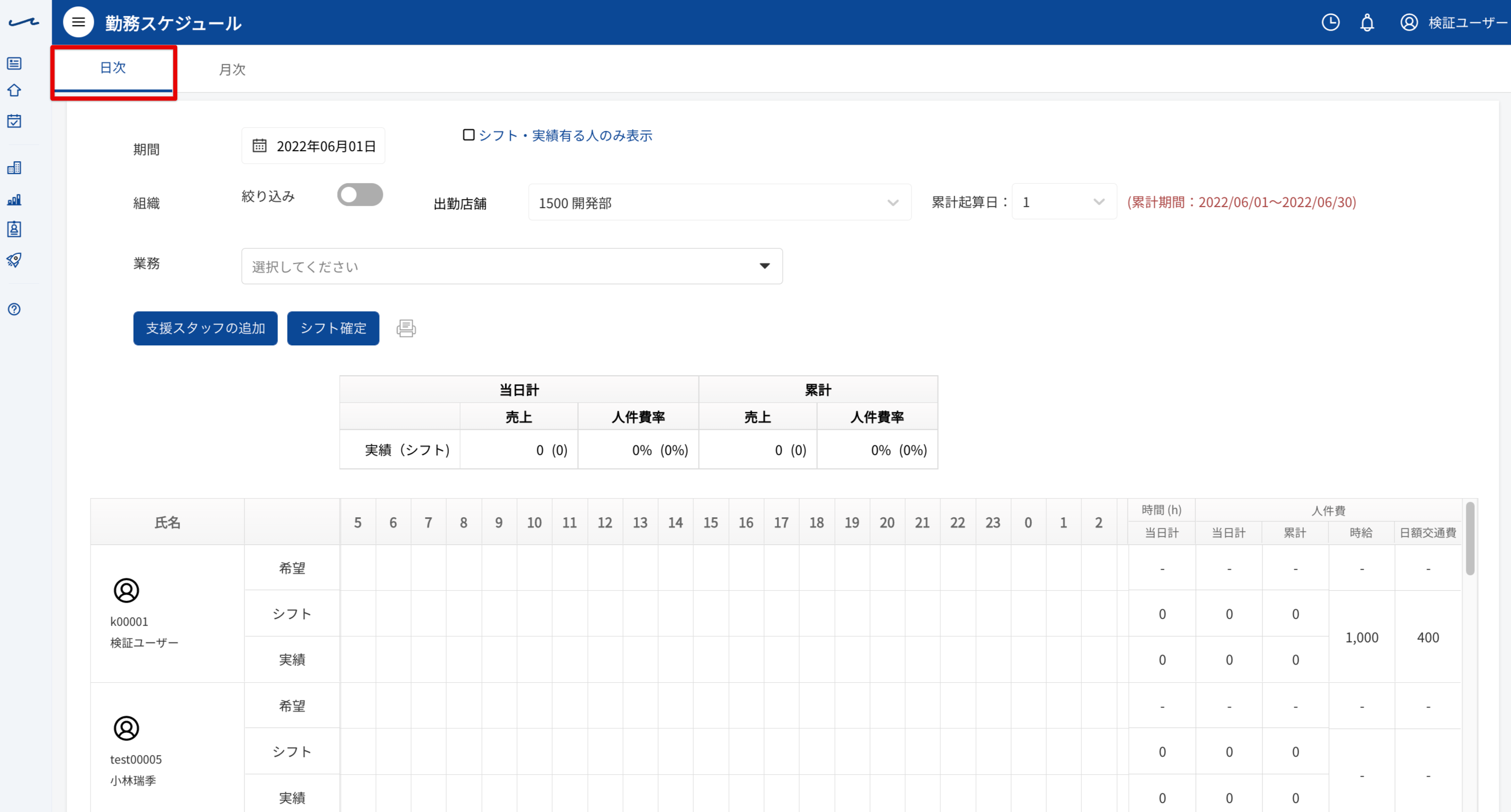Click the news list sidebar icon
The width and height of the screenshot is (1511, 812).
point(14,63)
